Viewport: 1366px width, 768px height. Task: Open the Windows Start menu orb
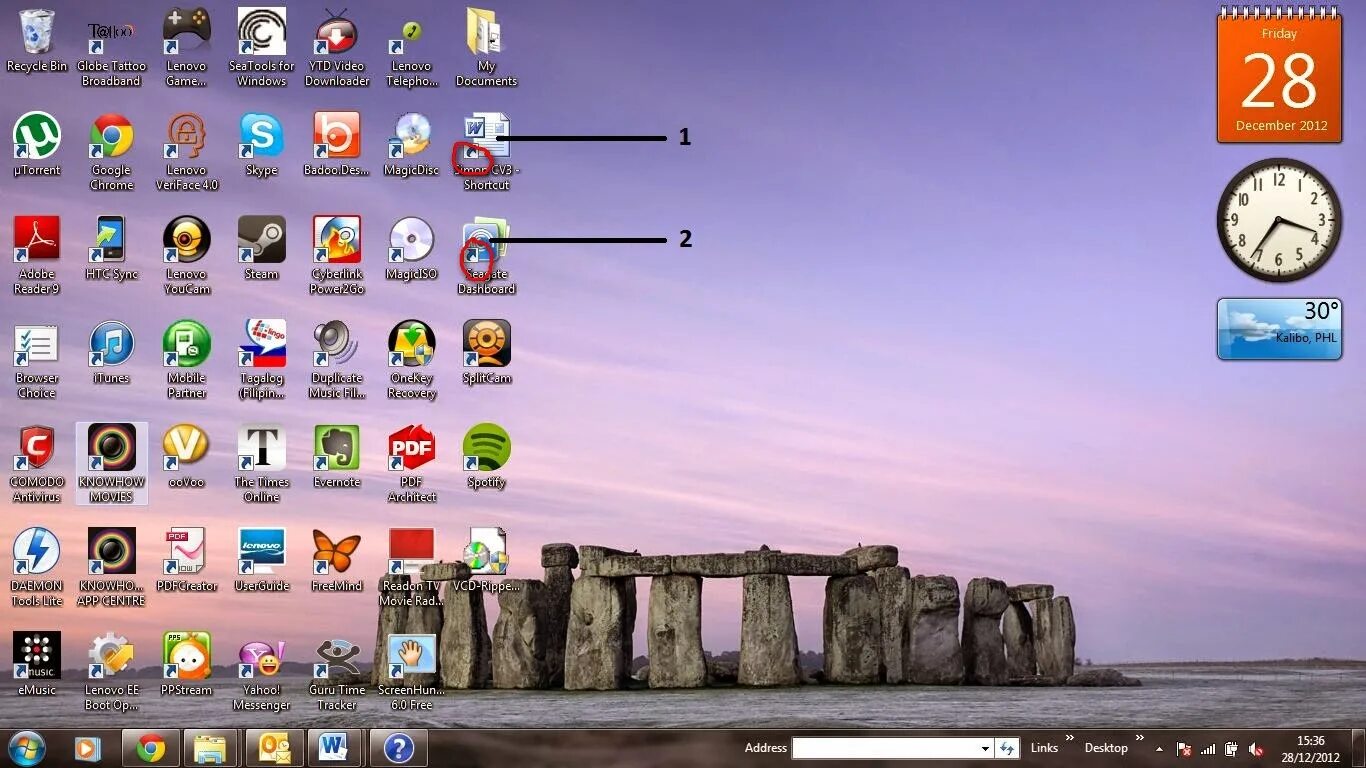pos(27,748)
